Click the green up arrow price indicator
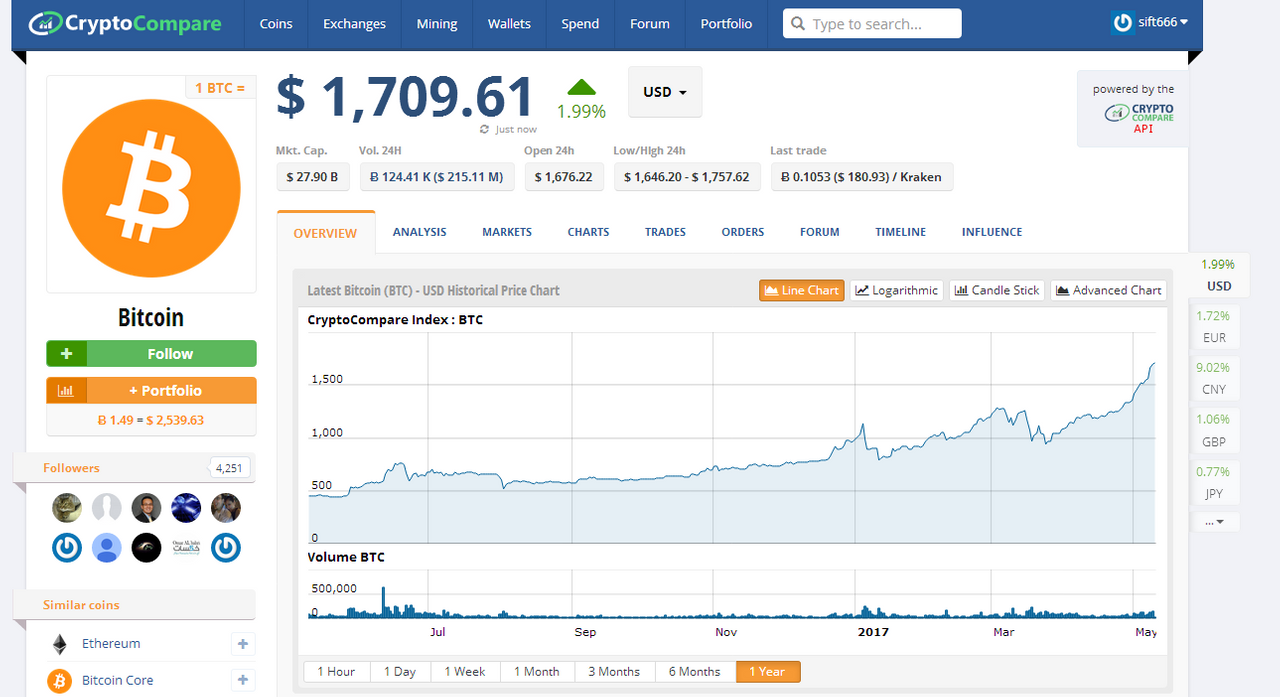The image size is (1280, 697). (581, 88)
